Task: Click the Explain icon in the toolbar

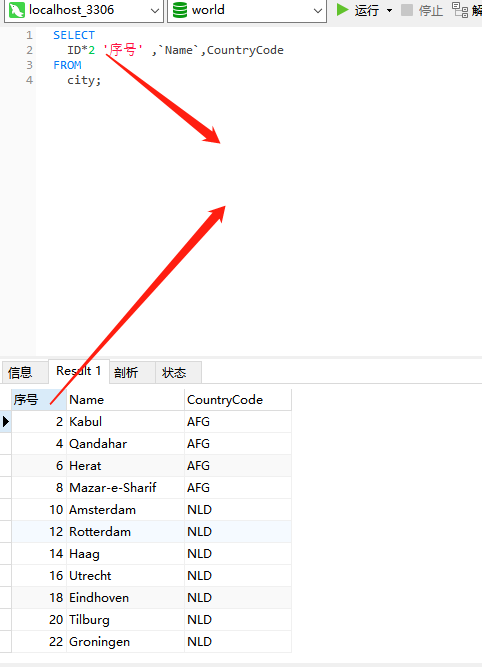Action: (460, 10)
